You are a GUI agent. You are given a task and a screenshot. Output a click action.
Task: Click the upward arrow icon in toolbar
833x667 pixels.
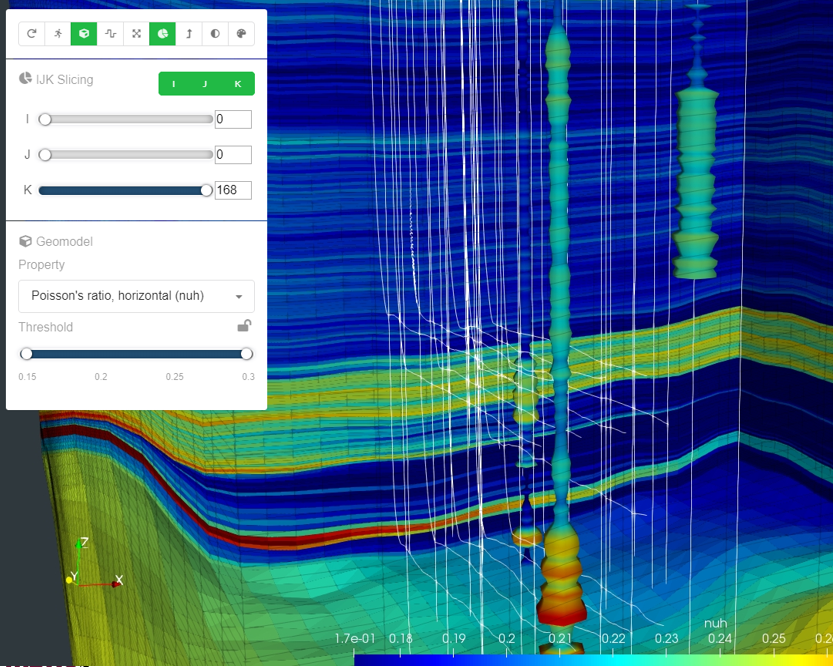point(189,34)
